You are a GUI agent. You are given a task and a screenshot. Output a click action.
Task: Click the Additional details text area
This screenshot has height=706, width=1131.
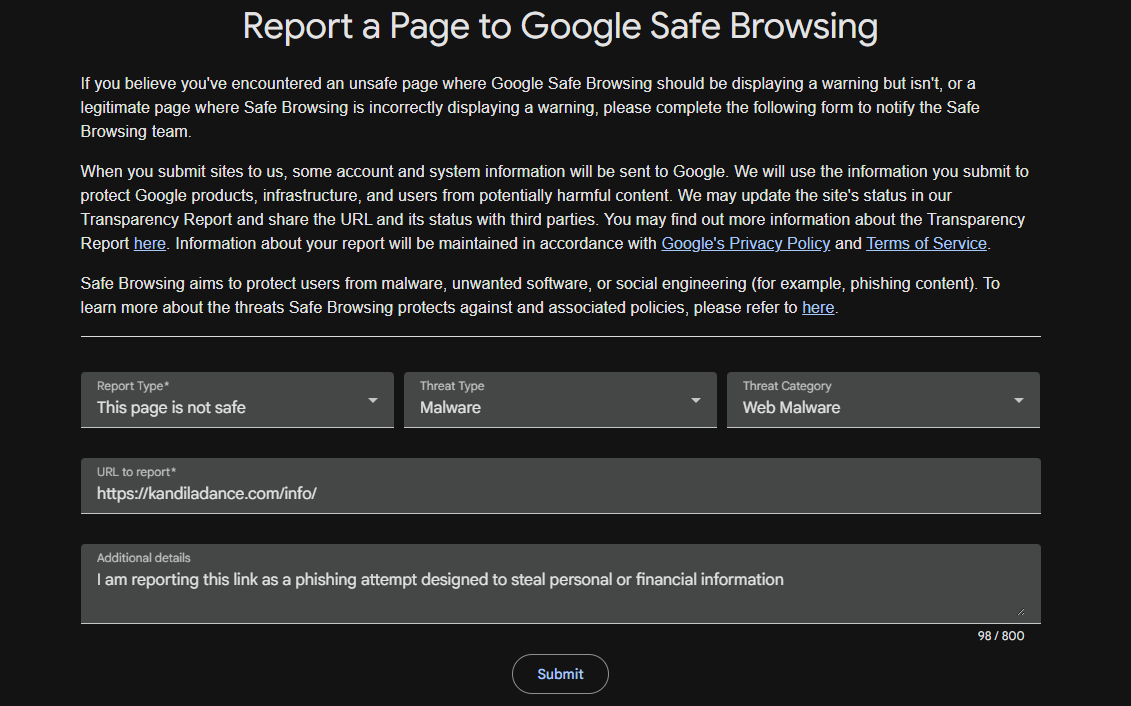[x=560, y=583]
